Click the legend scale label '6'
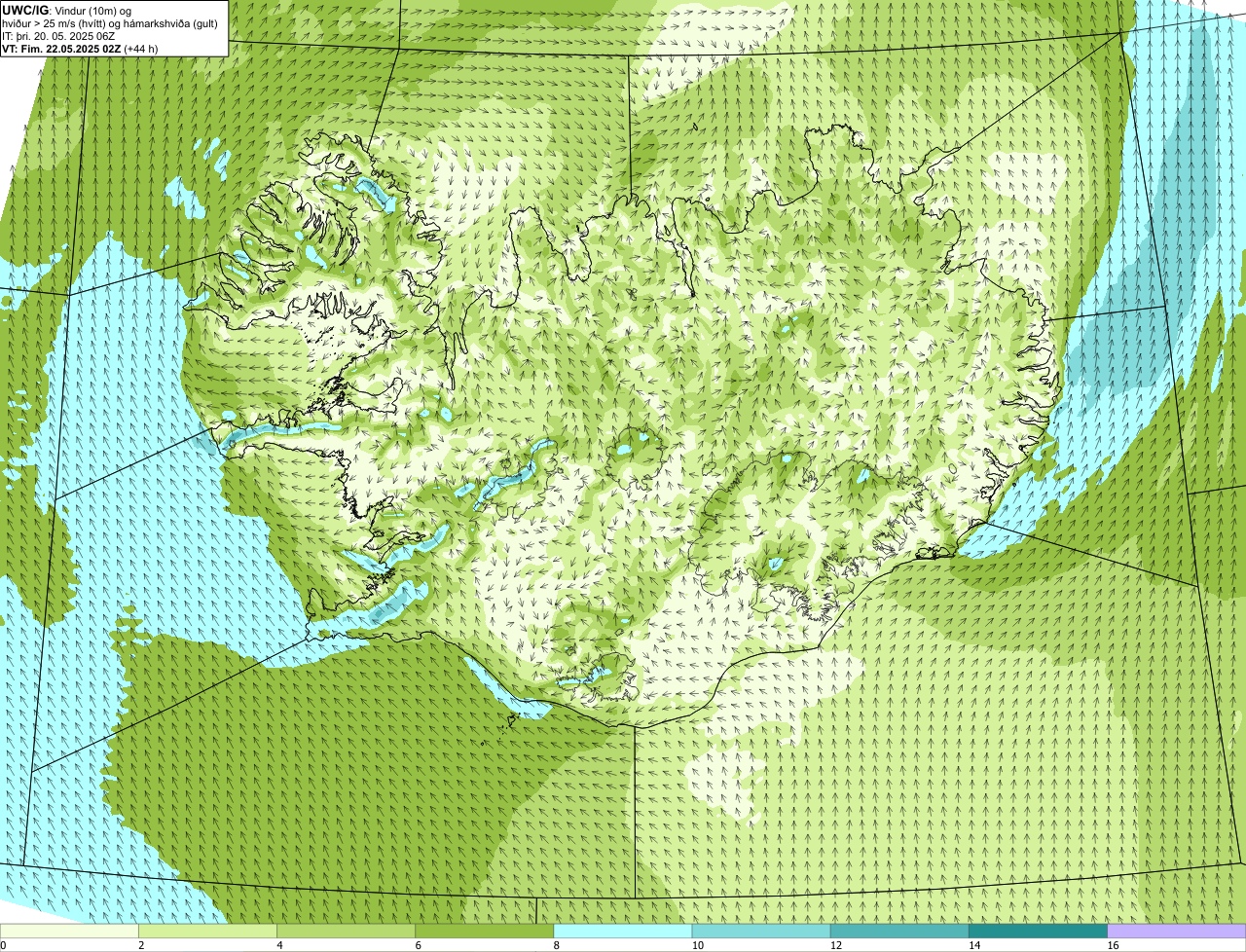Viewport: 1246px width, 952px height. pos(418,945)
